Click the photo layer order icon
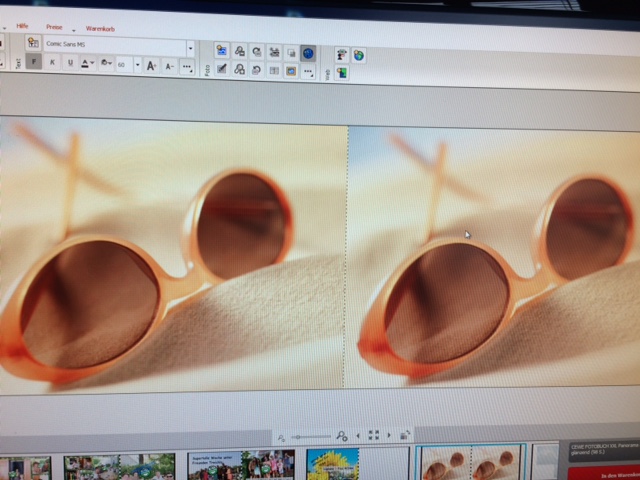Image resolution: width=640 pixels, height=480 pixels. coord(291,53)
